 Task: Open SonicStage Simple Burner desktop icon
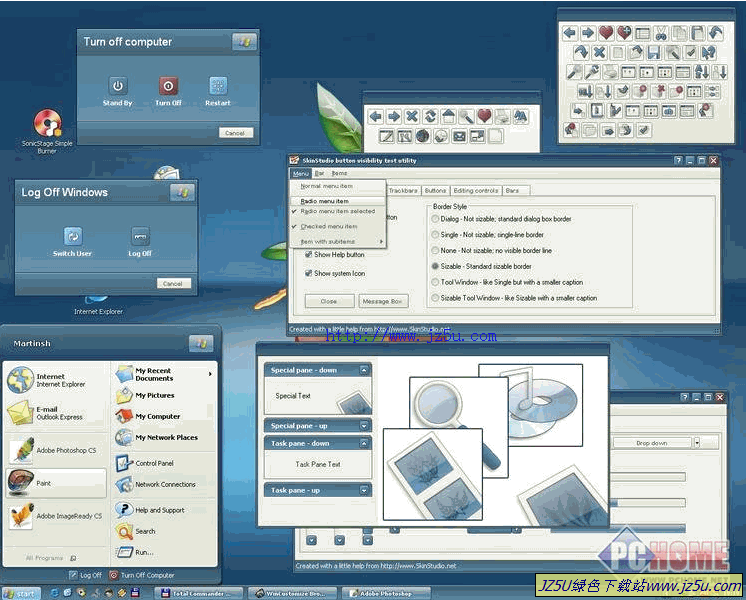tap(47, 131)
